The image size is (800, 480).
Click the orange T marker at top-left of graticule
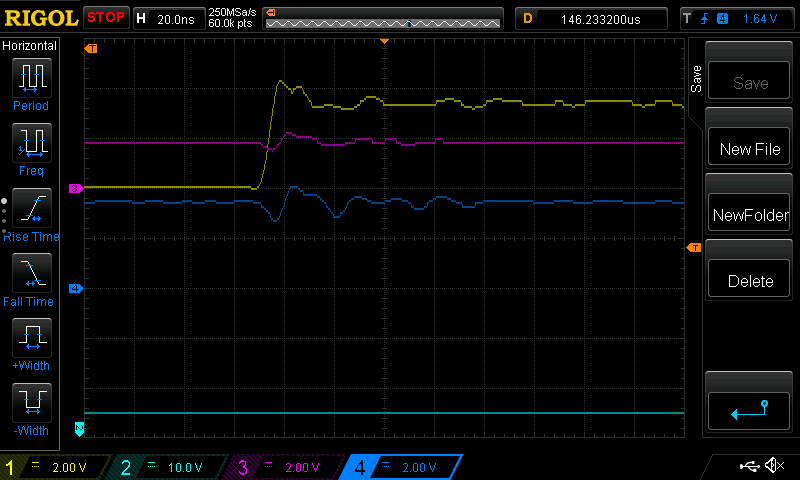[x=91, y=49]
